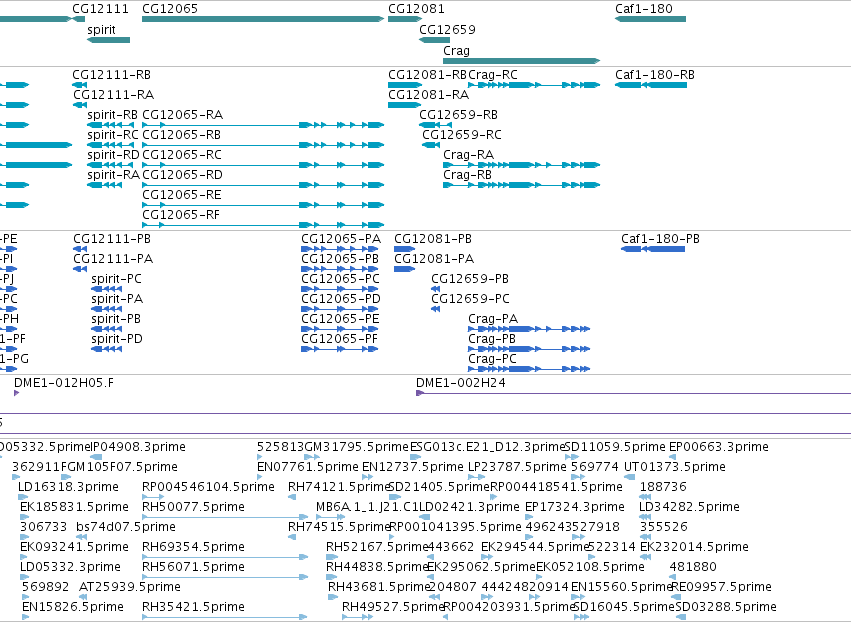Open the CG12659-PB protein label
Viewport: 851px width, 622px height.
click(x=470, y=279)
